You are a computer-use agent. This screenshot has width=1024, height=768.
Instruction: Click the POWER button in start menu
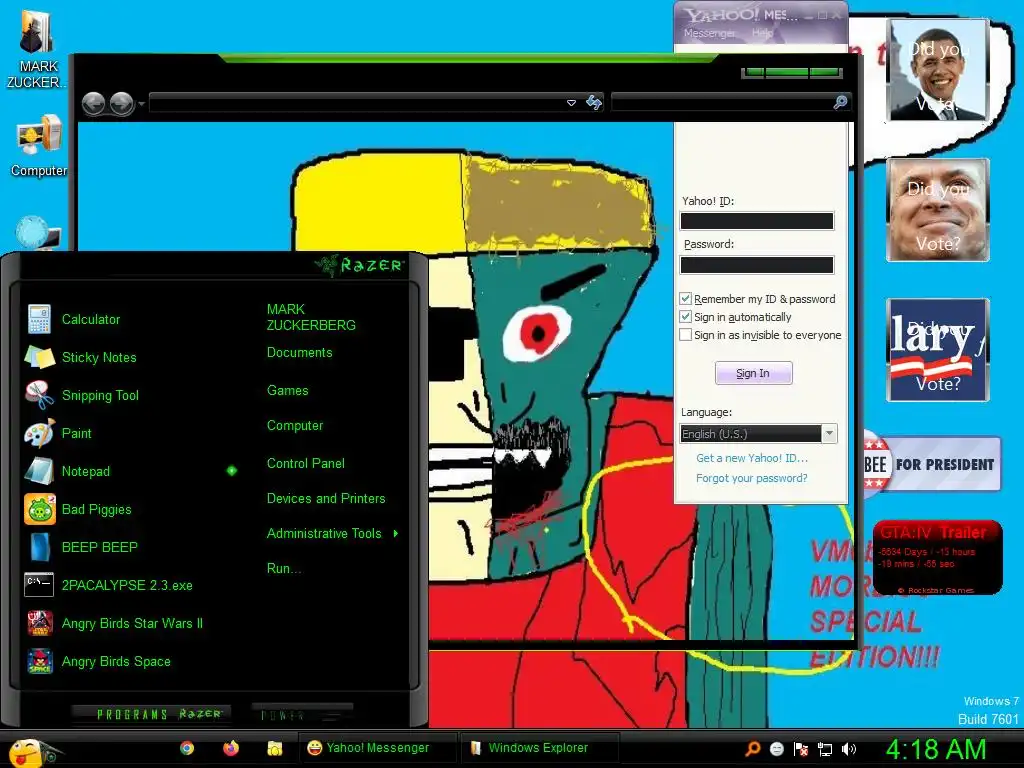pos(302,714)
